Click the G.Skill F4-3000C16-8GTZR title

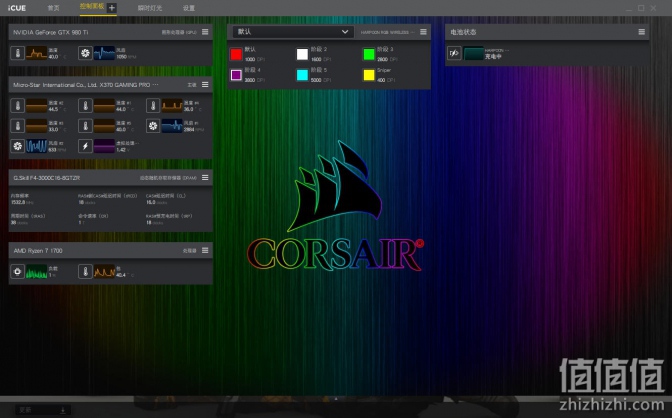click(46, 177)
